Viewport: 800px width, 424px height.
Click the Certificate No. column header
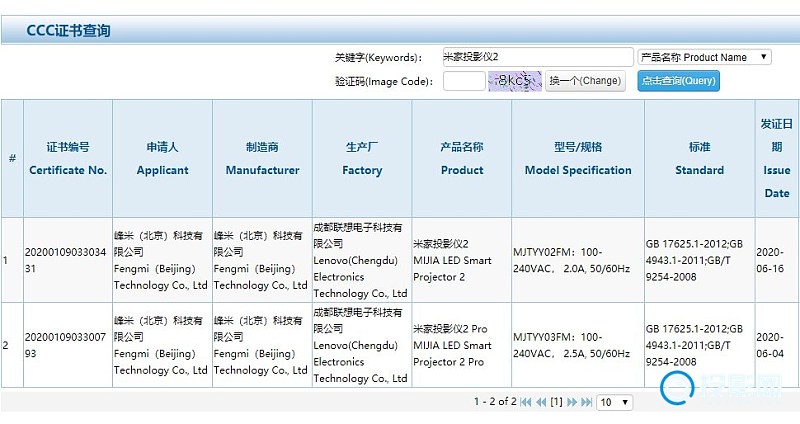point(68,159)
